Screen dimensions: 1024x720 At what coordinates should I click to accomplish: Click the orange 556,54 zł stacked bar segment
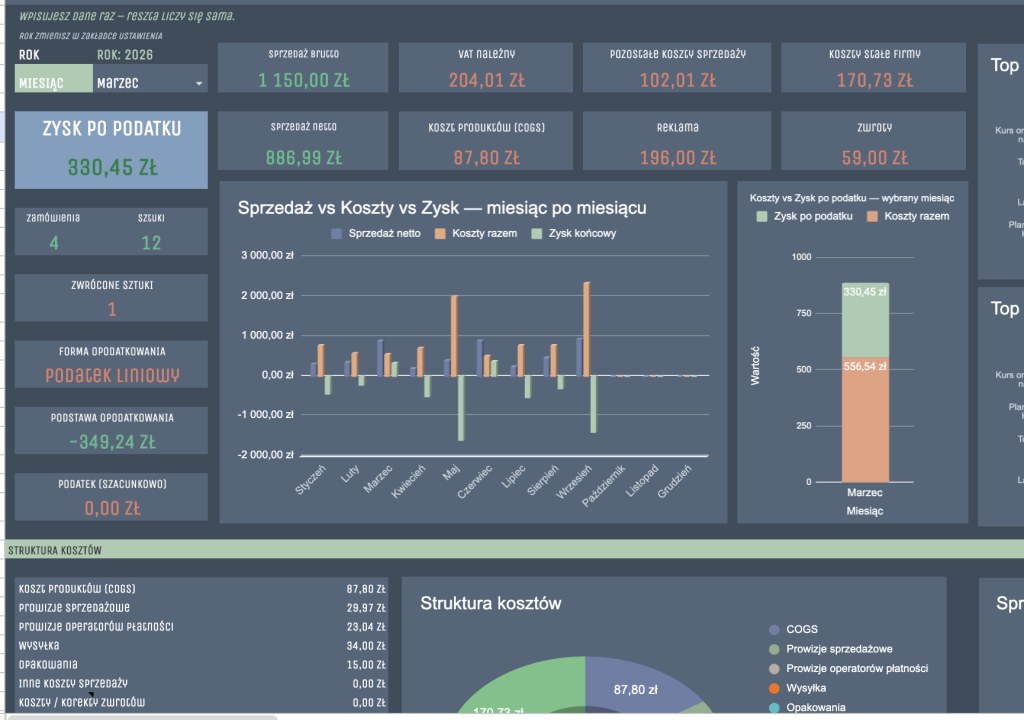pyautogui.click(x=865, y=420)
